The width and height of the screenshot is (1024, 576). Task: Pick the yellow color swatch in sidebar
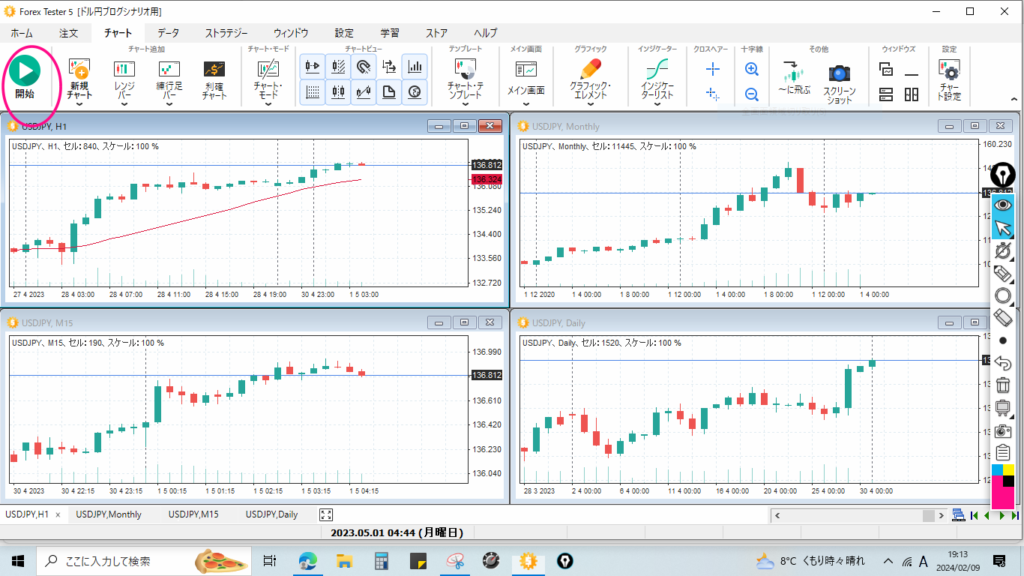pyautogui.click(x=1009, y=470)
